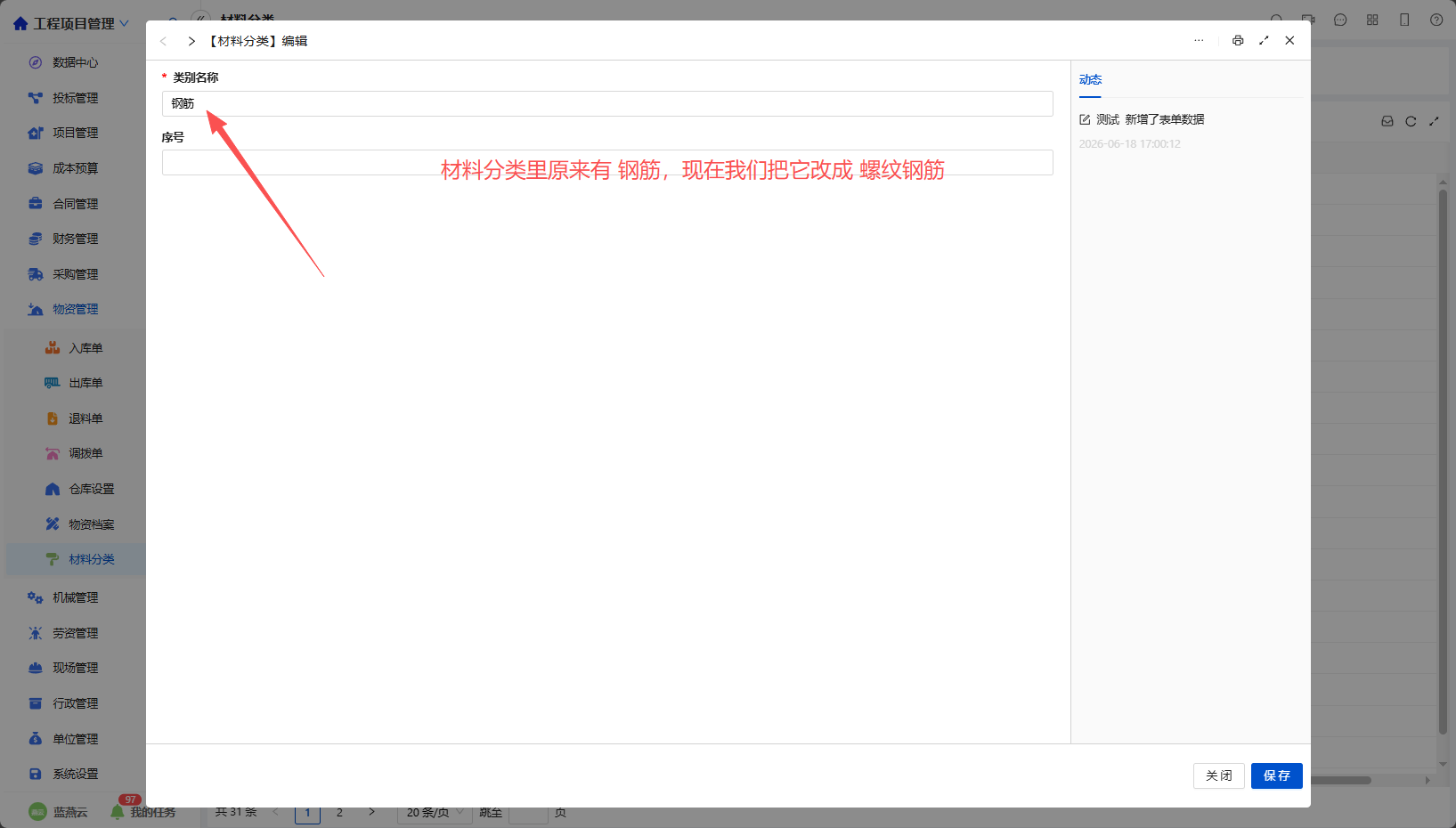Click the apps grid icon top right

(1372, 20)
